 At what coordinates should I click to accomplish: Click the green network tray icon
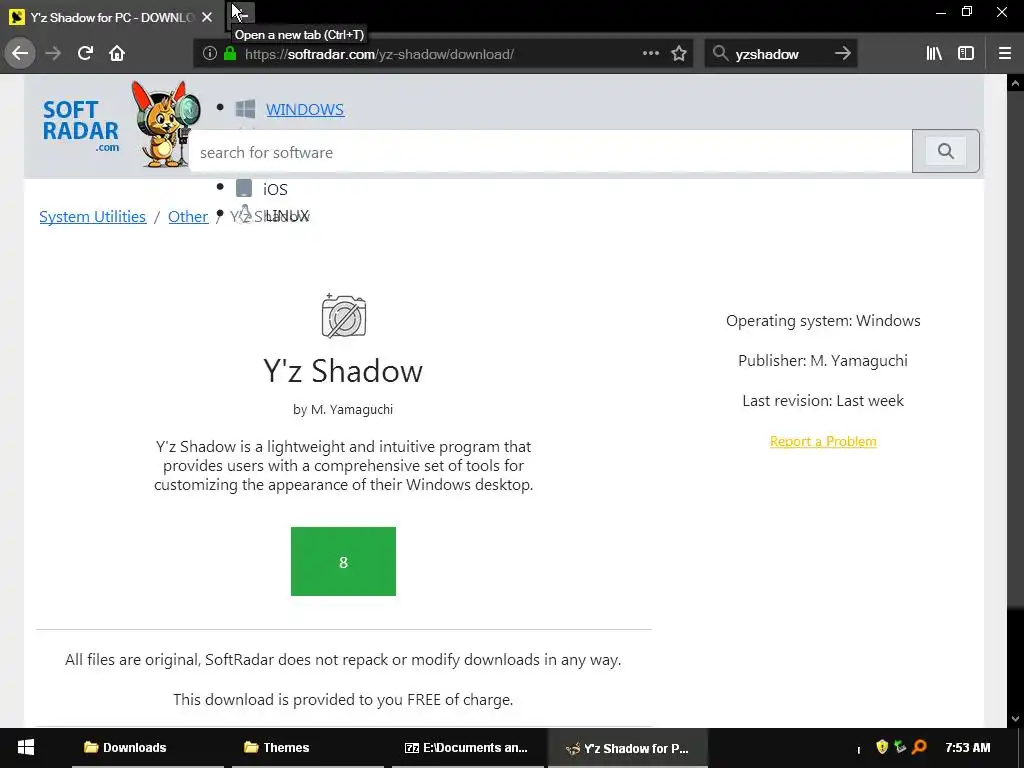(x=900, y=747)
